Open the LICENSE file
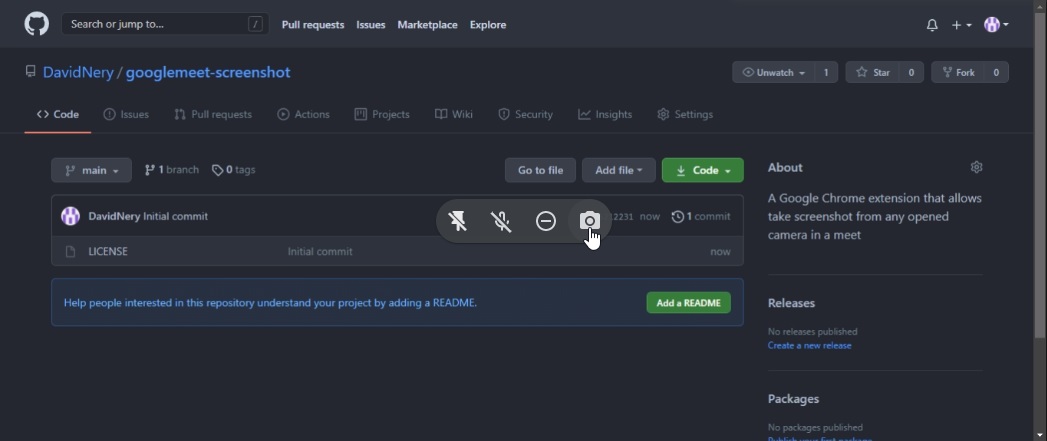The height and width of the screenshot is (441, 1047). coord(108,251)
